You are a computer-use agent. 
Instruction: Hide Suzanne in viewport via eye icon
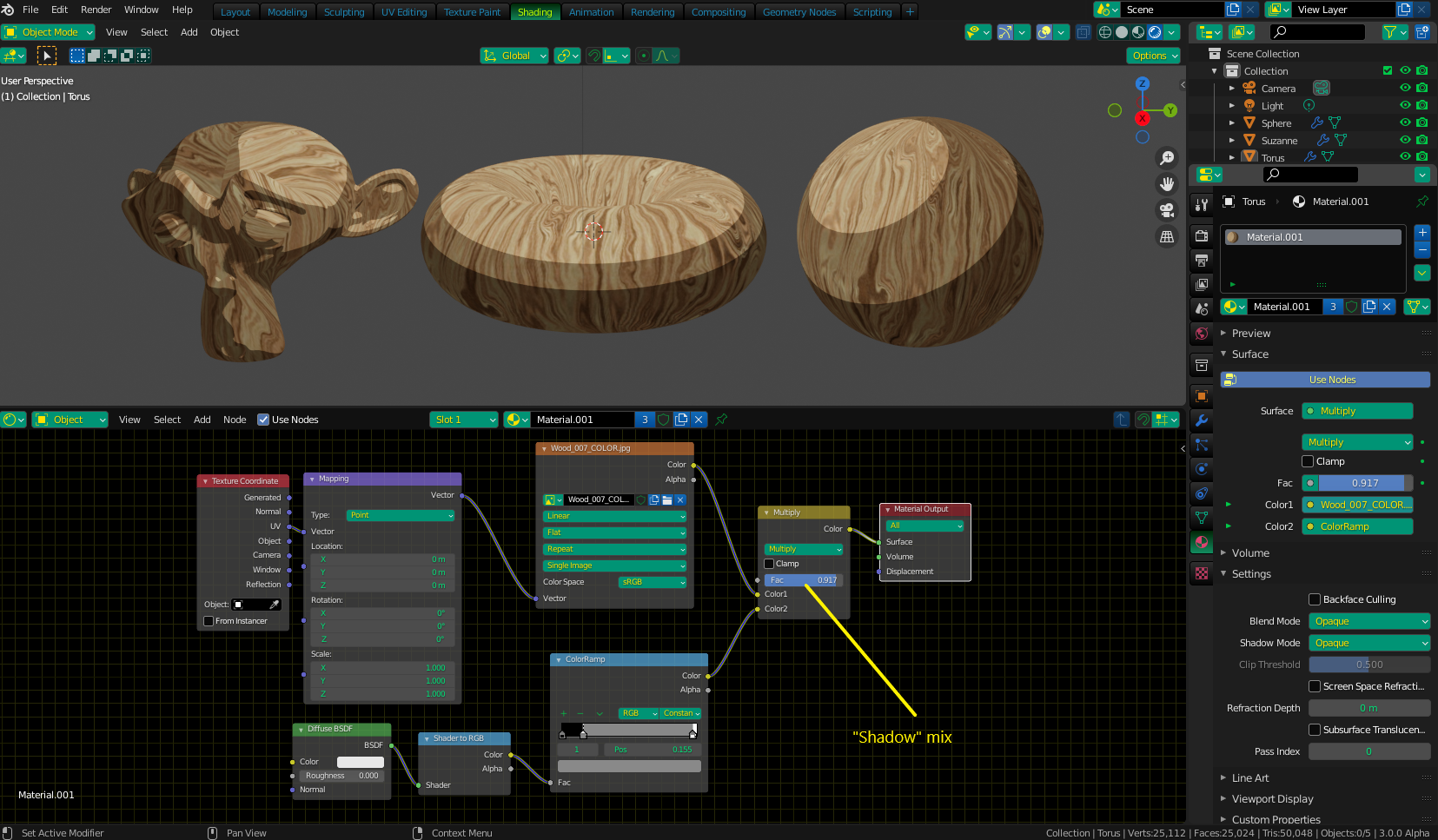tap(1405, 140)
